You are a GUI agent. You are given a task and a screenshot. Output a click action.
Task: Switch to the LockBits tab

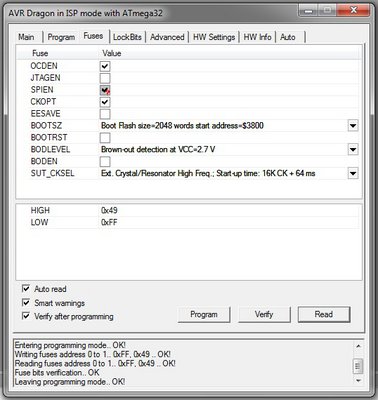point(127,37)
